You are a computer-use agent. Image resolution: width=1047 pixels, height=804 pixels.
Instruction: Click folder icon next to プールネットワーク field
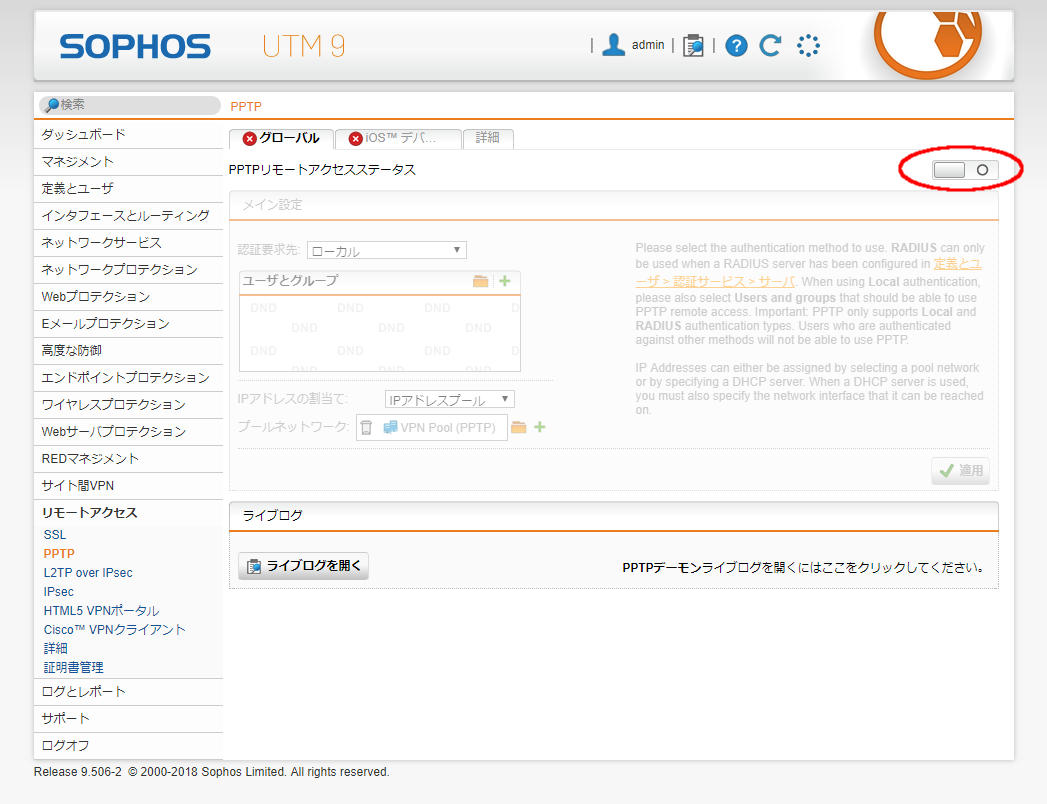pos(518,428)
